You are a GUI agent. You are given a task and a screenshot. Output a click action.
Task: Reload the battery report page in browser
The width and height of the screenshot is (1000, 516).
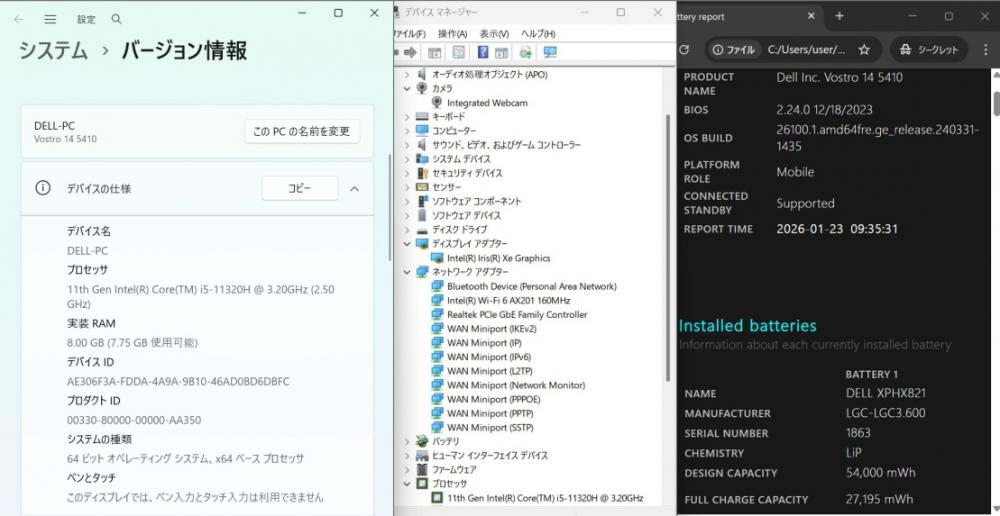[684, 49]
